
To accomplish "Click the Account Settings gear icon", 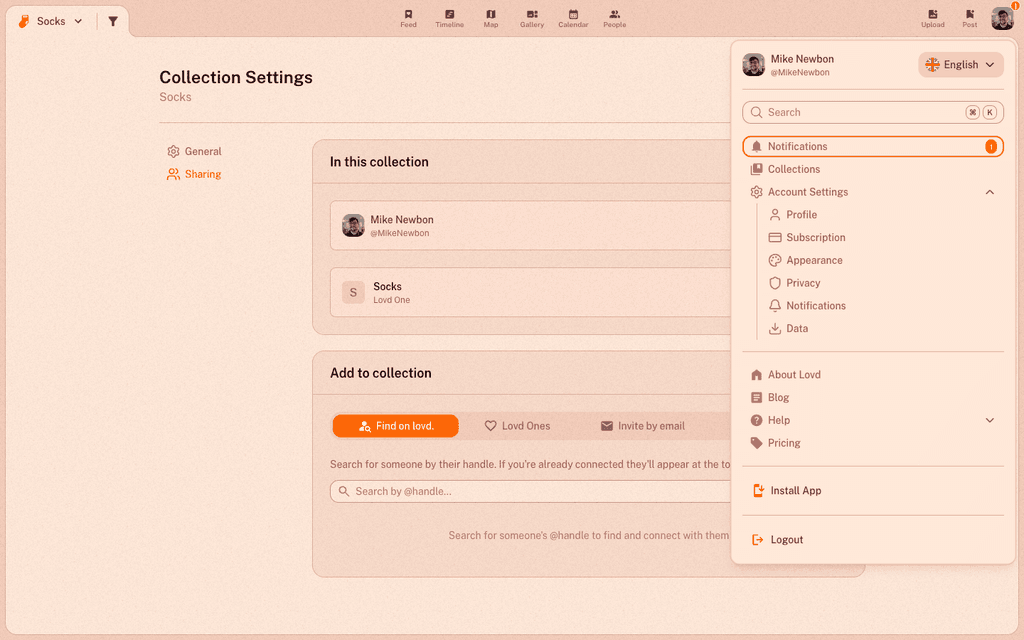I will coord(756,192).
